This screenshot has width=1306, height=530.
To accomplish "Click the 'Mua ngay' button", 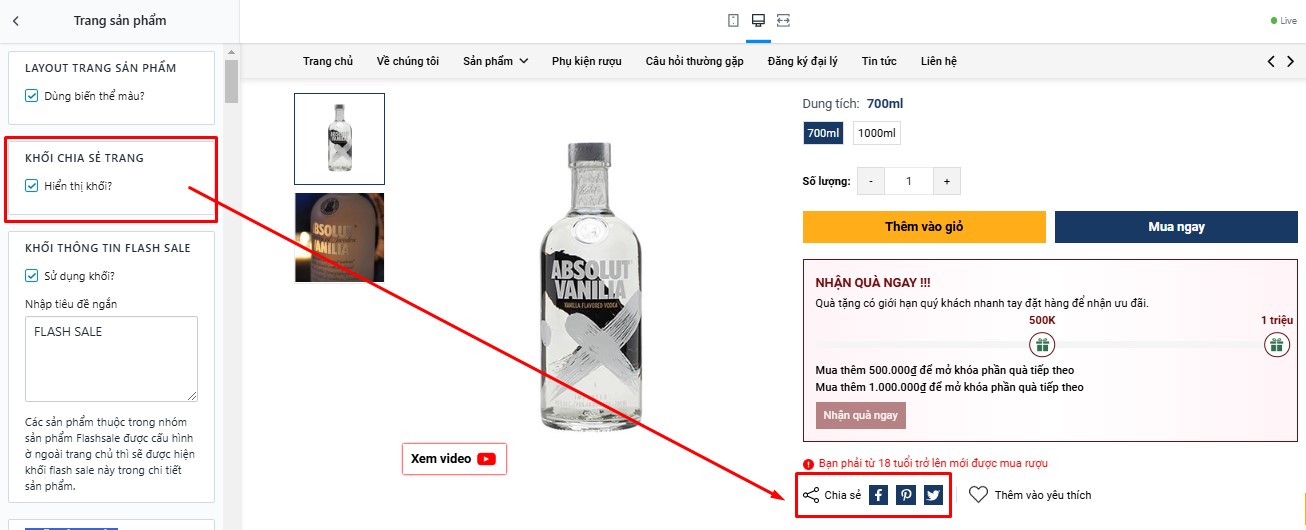I will (x=1176, y=227).
